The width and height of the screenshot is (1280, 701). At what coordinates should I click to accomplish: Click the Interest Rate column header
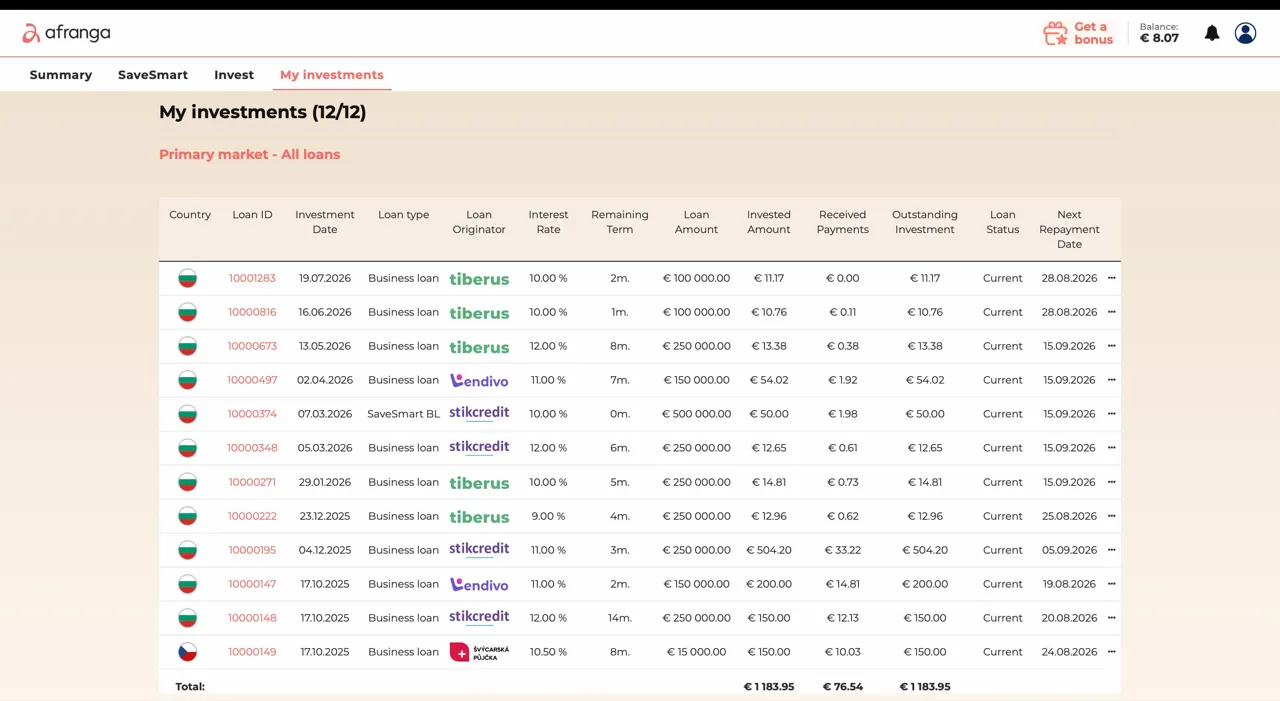548,222
